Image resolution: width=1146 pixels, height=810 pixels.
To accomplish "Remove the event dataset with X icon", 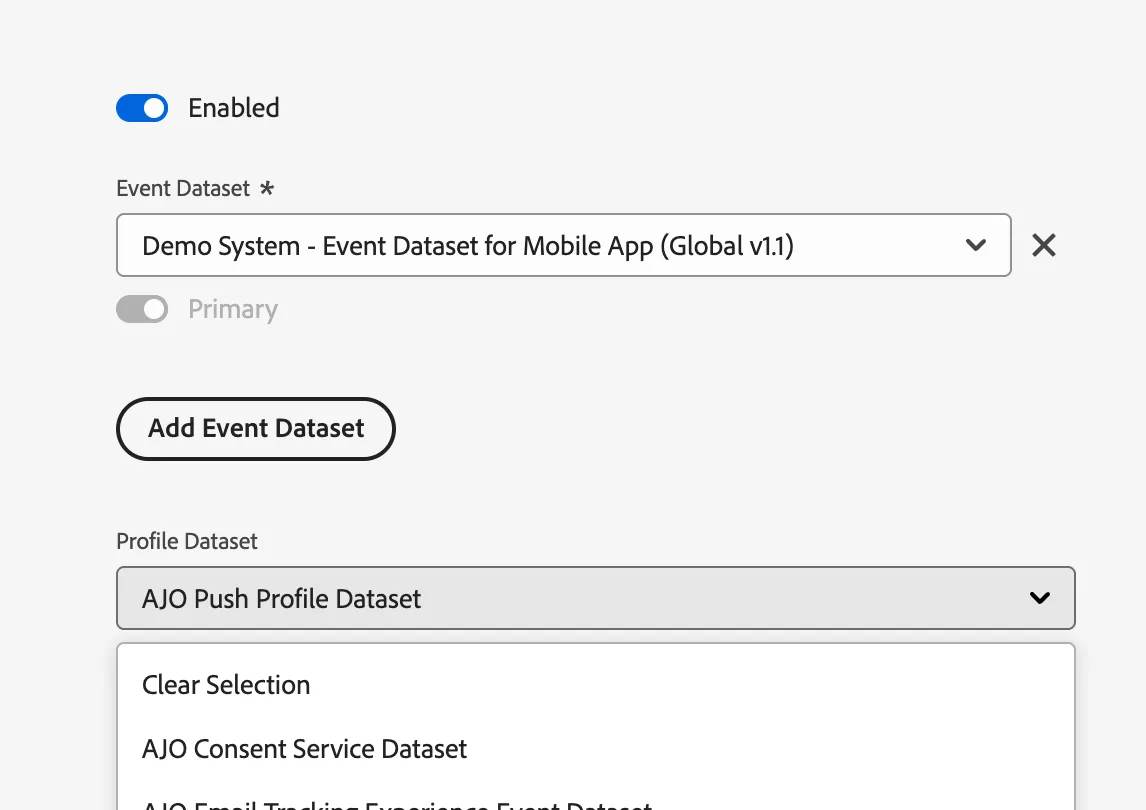I will (1044, 246).
